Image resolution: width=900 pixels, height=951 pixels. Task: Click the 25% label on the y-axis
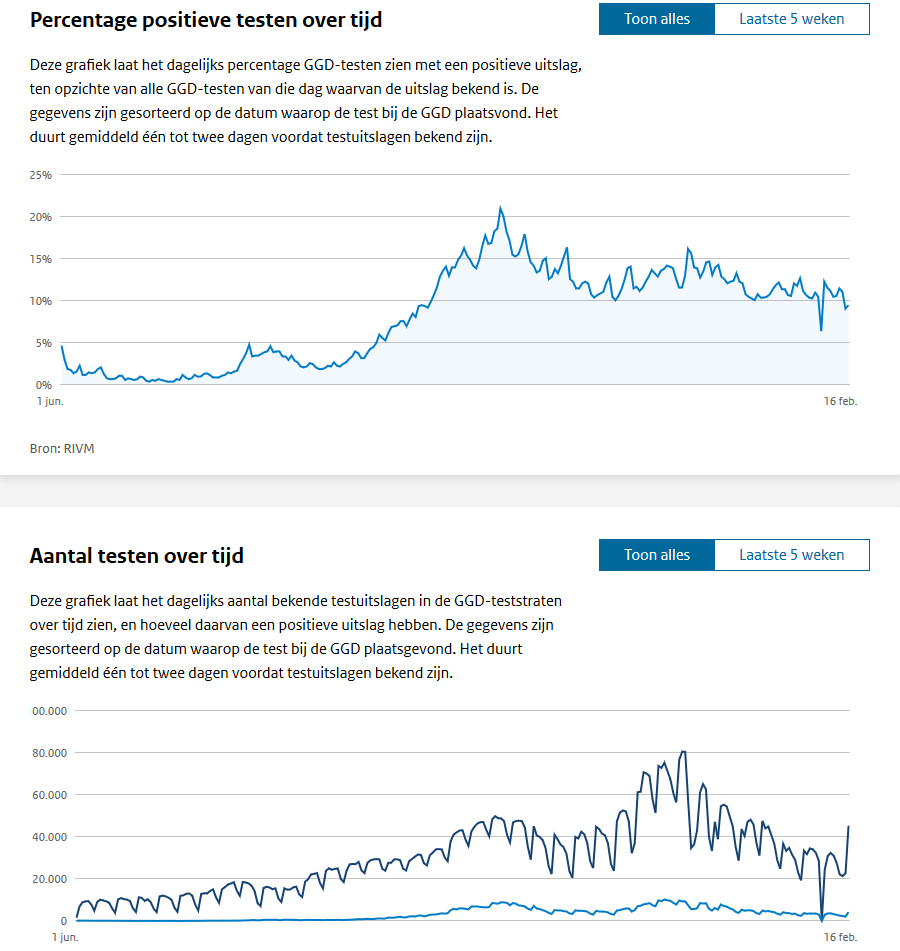(x=41, y=175)
